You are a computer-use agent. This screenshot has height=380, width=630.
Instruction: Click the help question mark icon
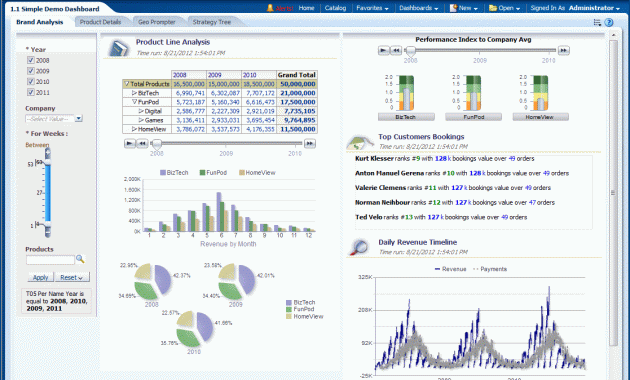(609, 22)
